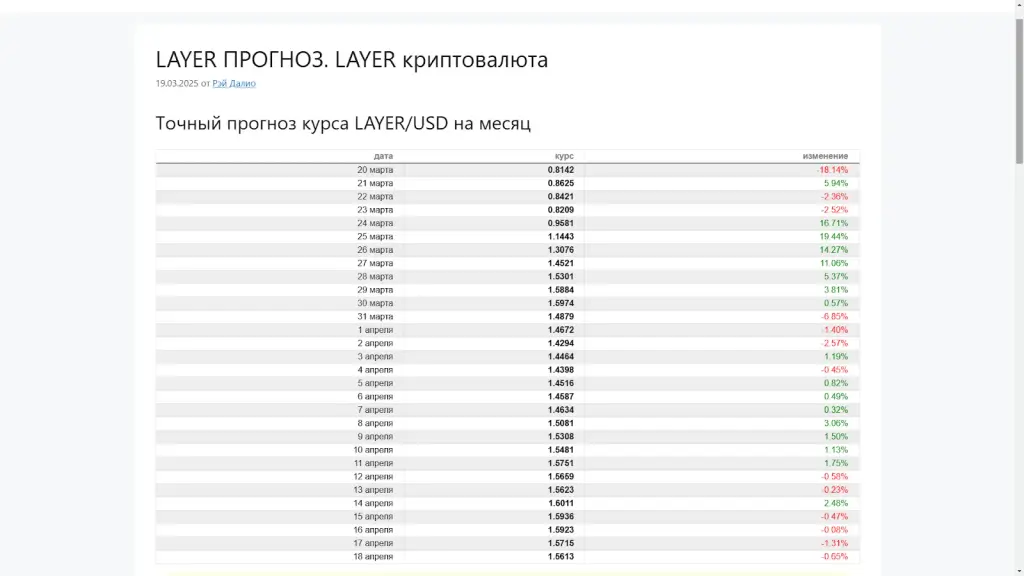The image size is (1024, 576).
Task: Click the 'дата' column header
Action: pos(383,156)
